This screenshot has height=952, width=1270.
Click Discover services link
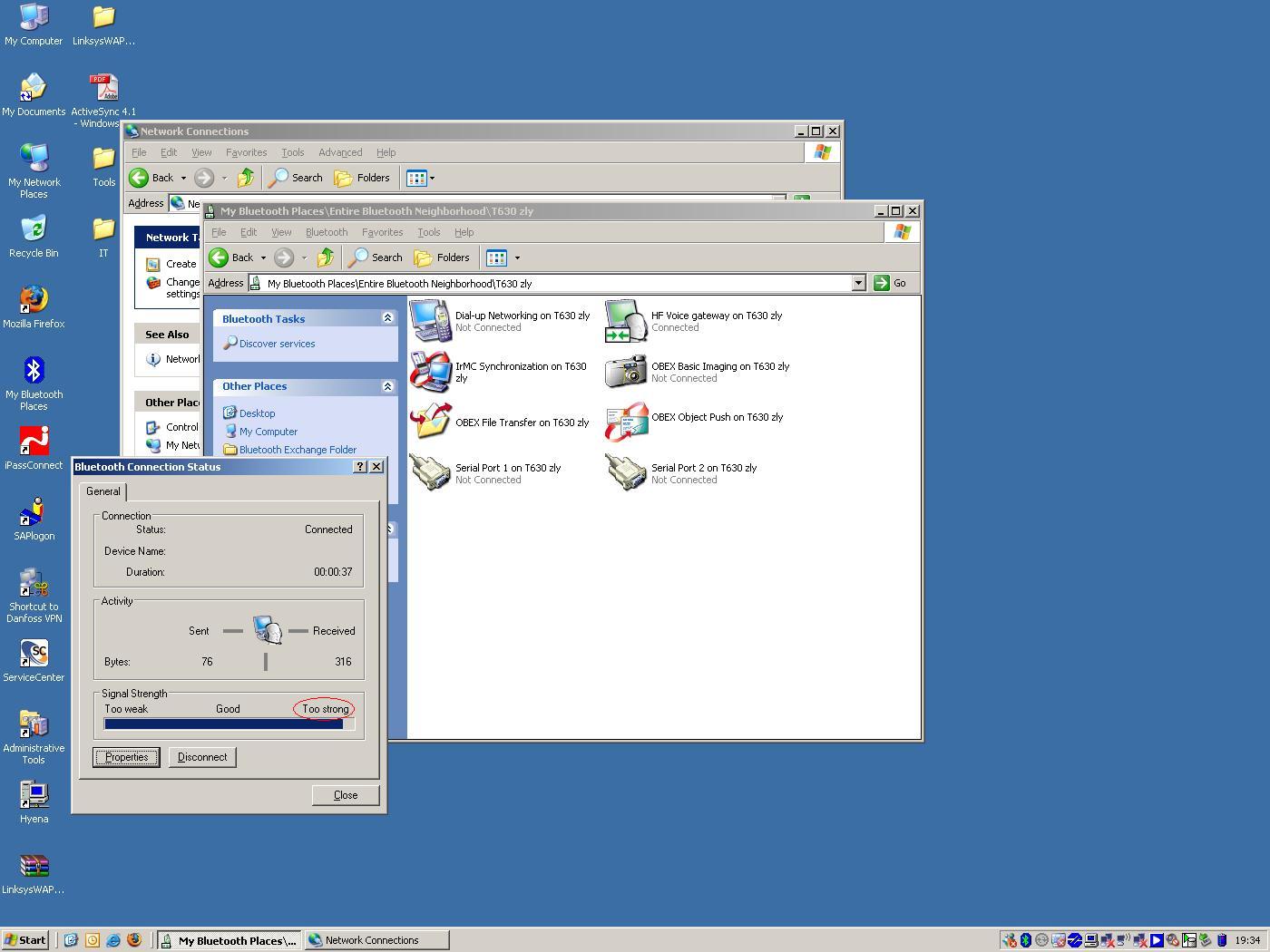(x=277, y=344)
